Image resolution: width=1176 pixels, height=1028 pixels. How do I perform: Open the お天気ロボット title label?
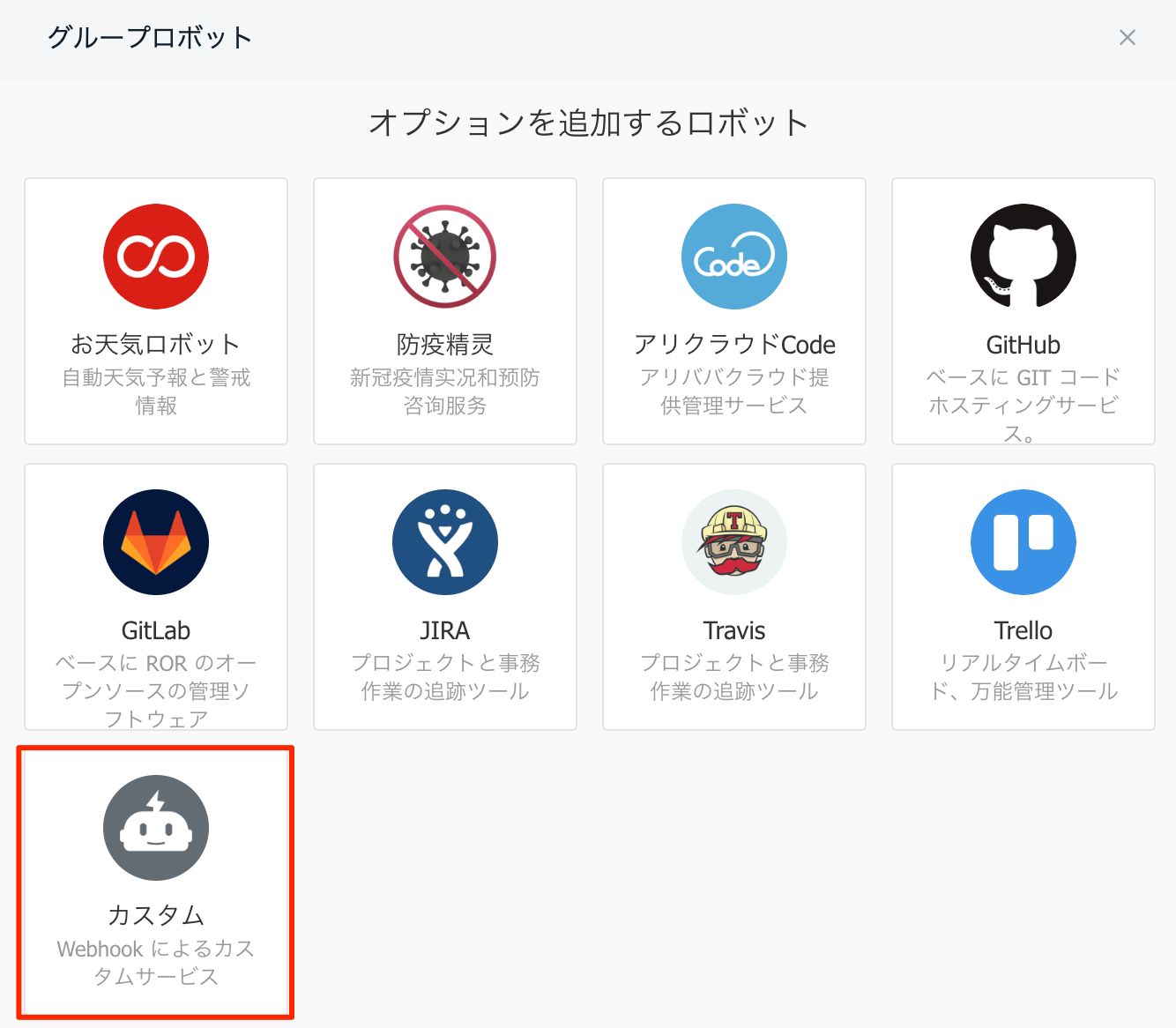click(156, 344)
